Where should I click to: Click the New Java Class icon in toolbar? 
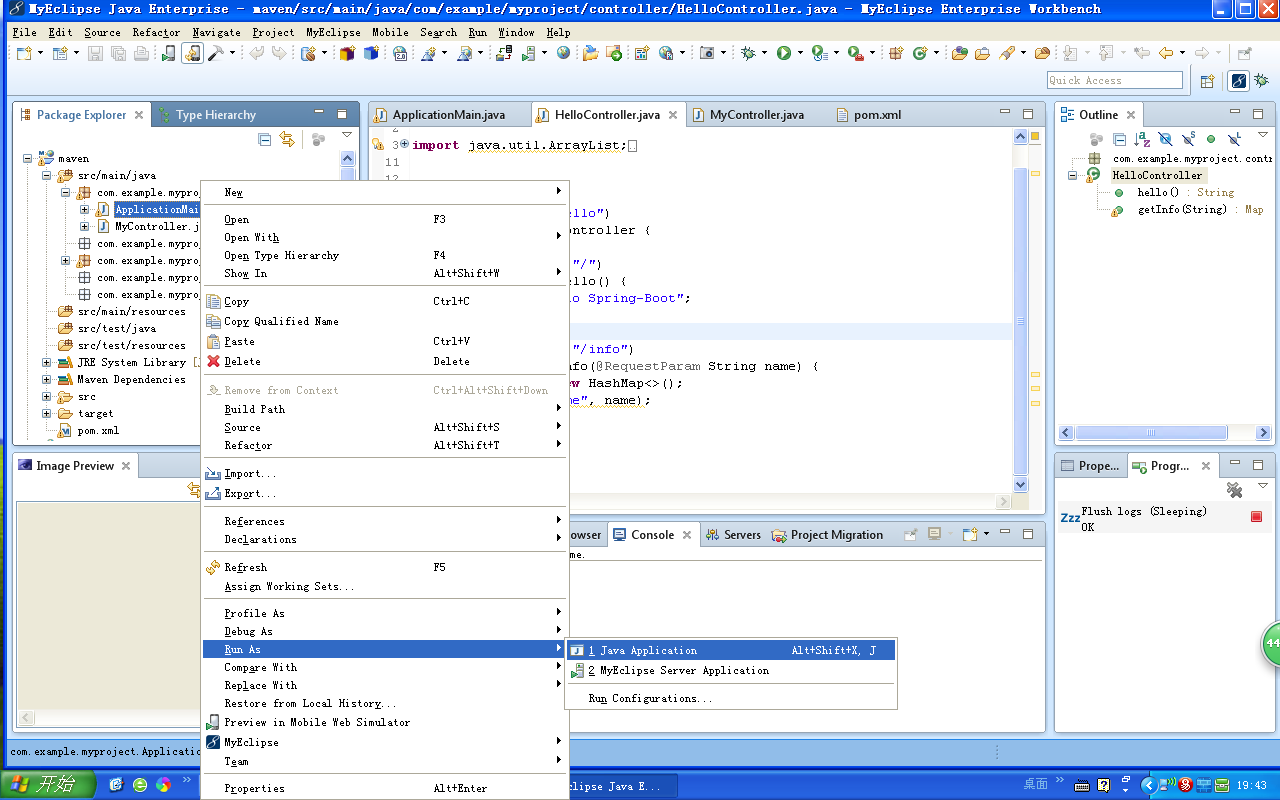(x=918, y=53)
